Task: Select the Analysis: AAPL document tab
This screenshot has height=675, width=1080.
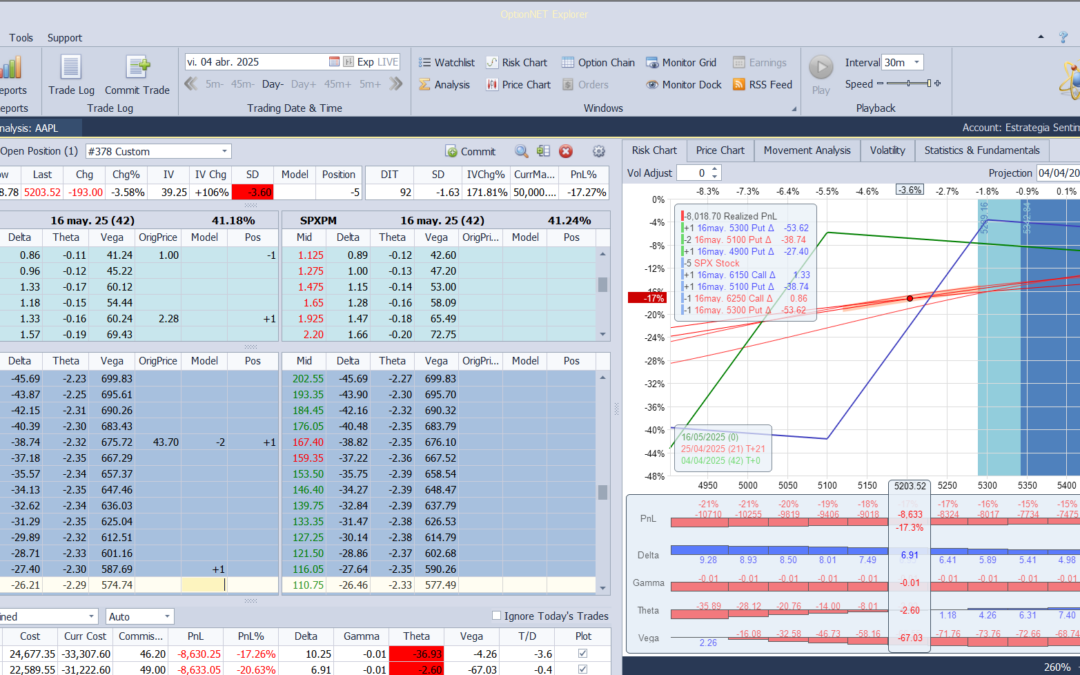Action: coord(40,128)
